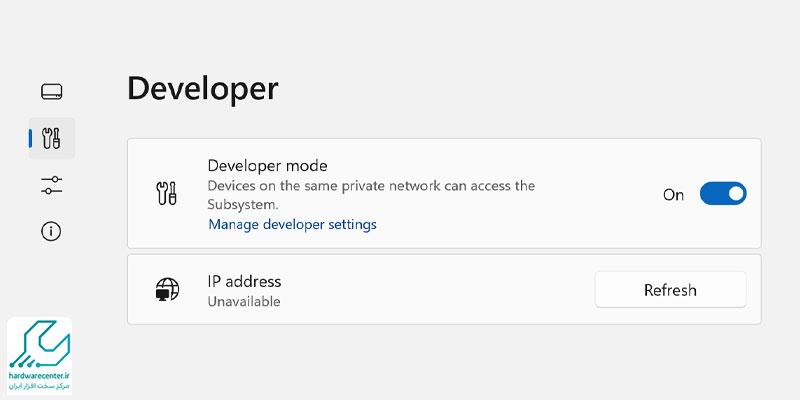Select the Unavailable IP status text
This screenshot has height=400, width=800.
pos(244,301)
